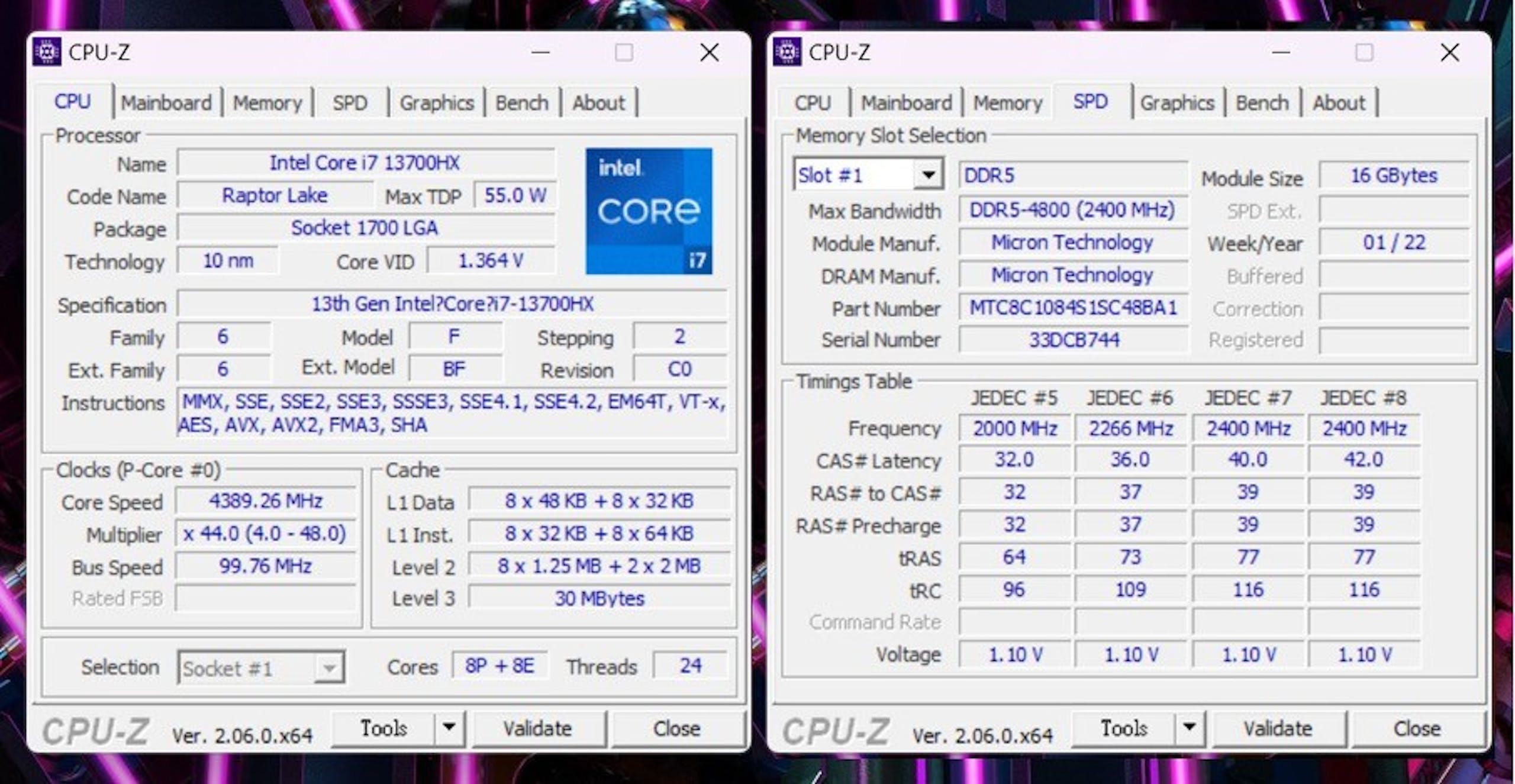Click Max TDP value 55.0 W

[515, 195]
